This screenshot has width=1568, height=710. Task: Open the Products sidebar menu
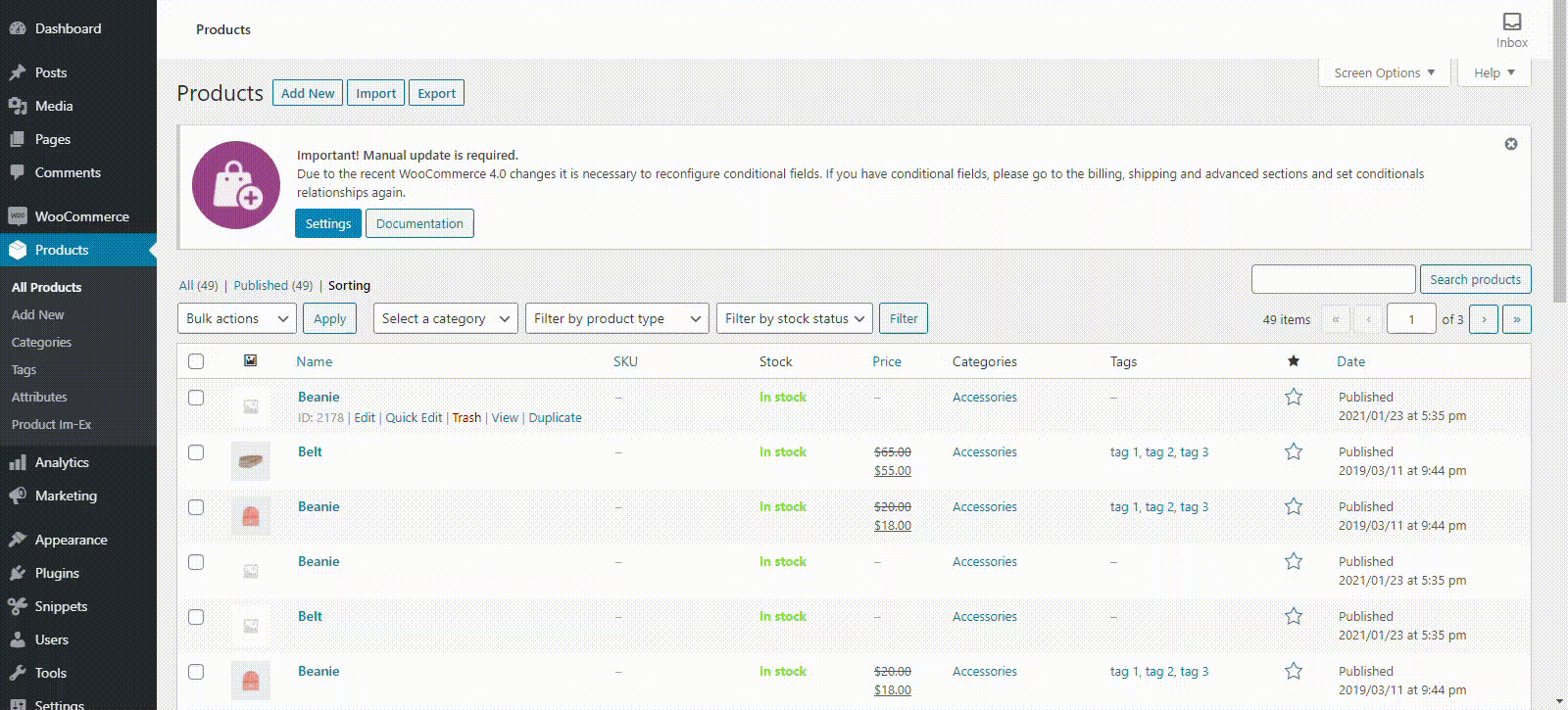tap(78, 250)
